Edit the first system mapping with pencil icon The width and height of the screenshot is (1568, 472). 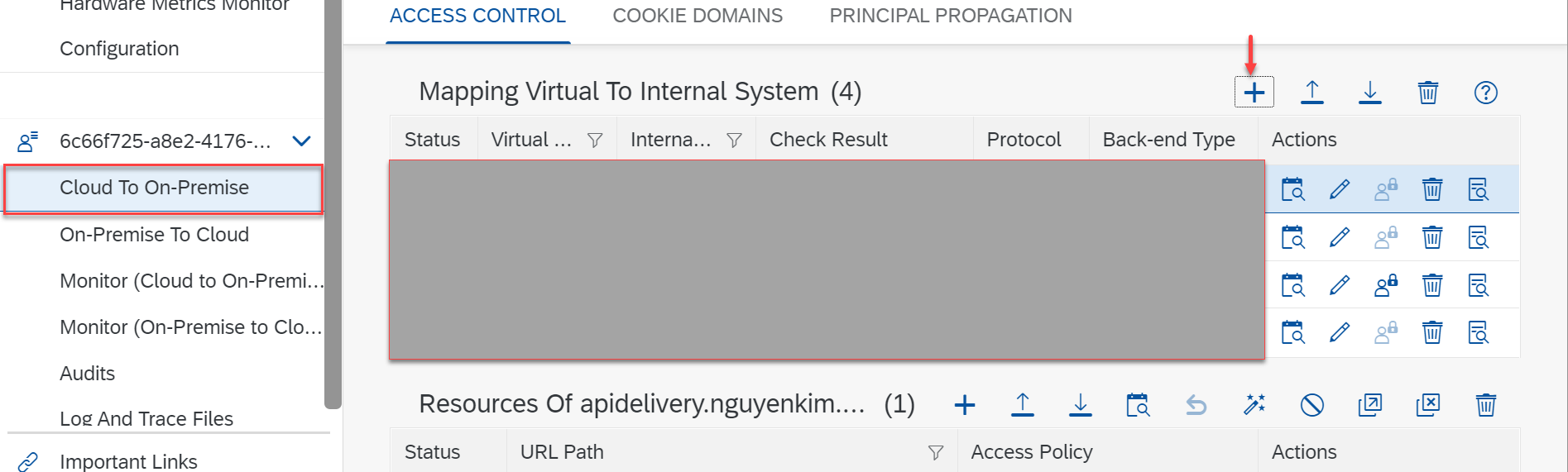(x=1339, y=189)
